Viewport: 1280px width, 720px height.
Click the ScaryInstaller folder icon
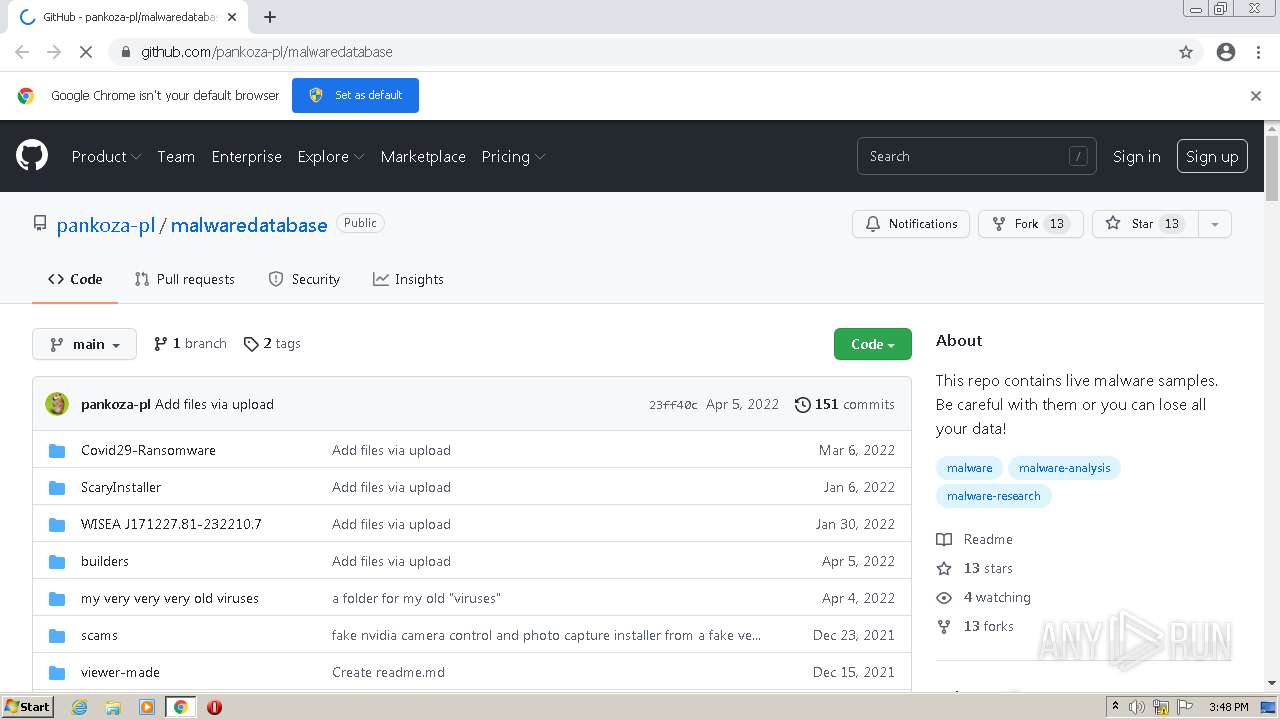coord(57,487)
